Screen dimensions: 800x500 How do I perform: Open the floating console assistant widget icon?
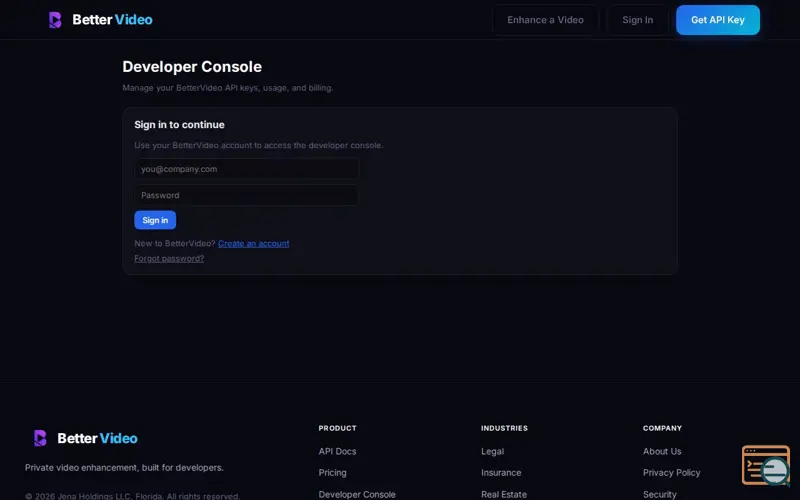click(x=766, y=465)
